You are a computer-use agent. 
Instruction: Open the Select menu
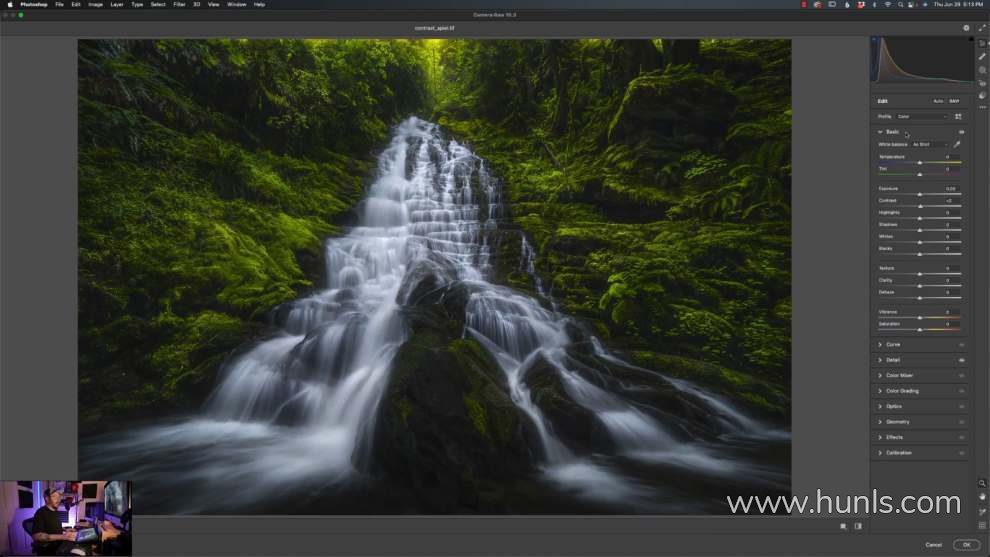tap(158, 4)
